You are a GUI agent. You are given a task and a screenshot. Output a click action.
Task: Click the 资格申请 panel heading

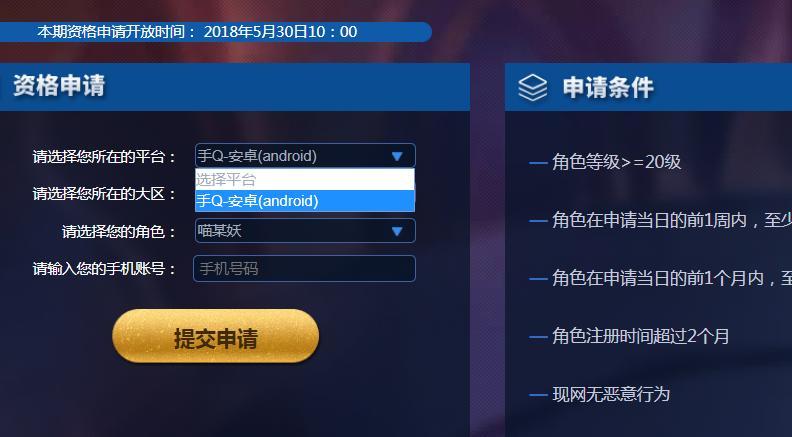59,85
